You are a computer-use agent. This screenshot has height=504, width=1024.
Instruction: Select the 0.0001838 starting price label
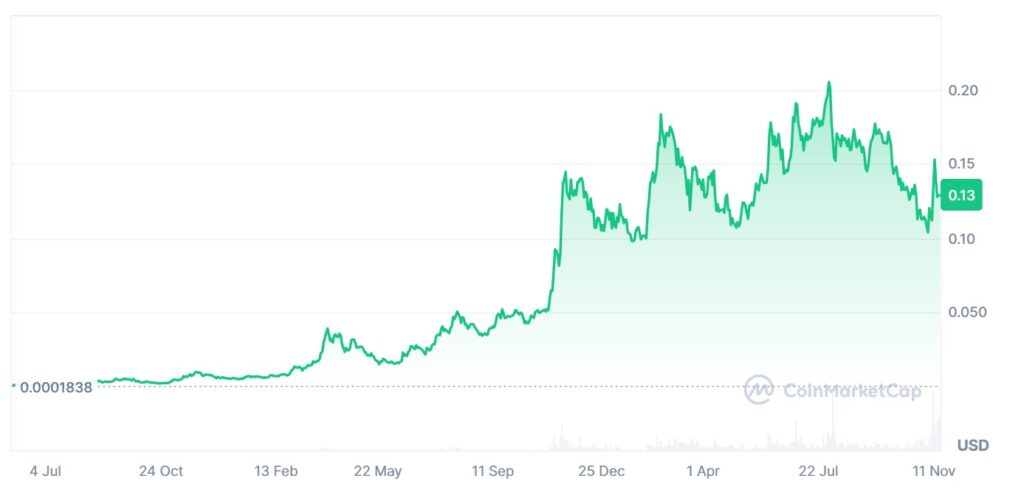click(x=56, y=387)
